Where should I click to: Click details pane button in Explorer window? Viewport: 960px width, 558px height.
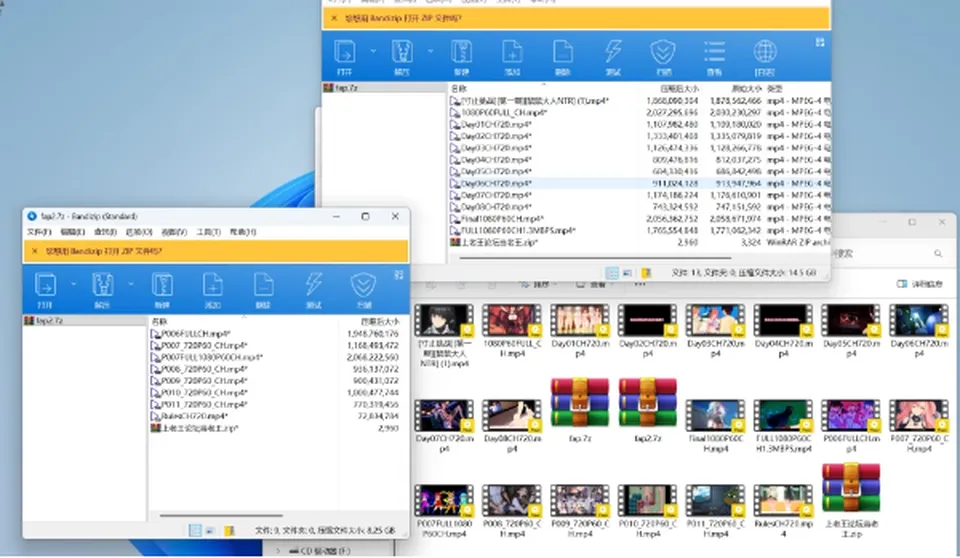(x=920, y=284)
